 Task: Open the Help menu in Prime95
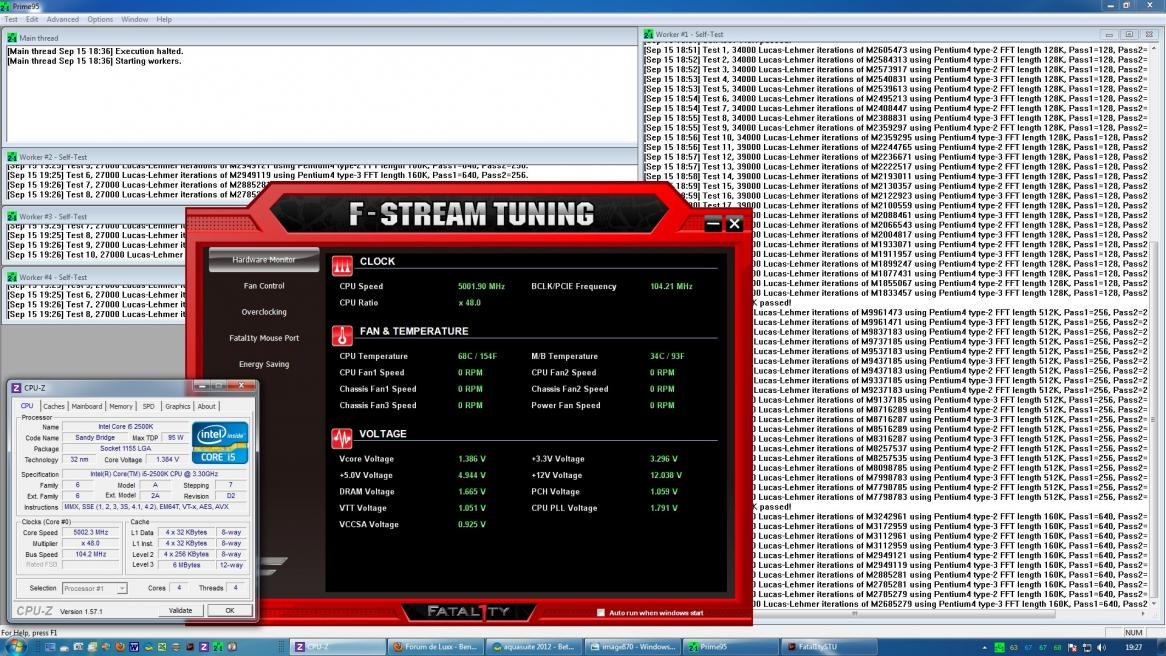164,19
